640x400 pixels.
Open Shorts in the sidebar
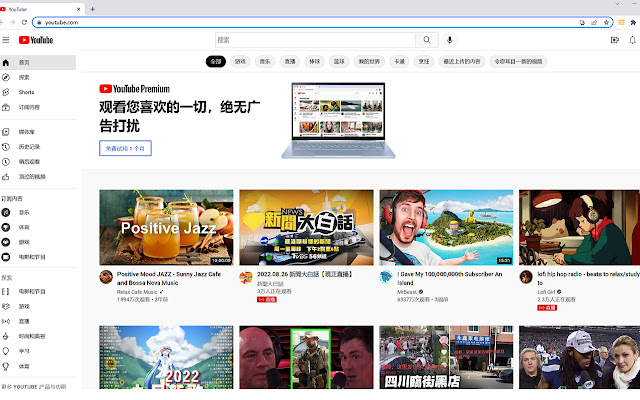[38, 92]
